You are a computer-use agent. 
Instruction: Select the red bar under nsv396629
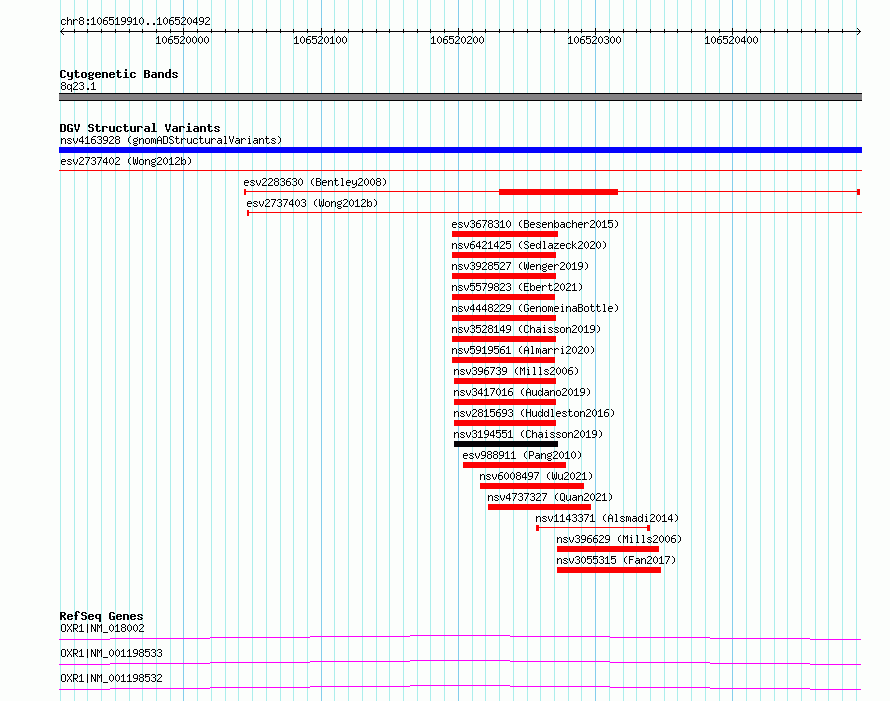point(608,549)
